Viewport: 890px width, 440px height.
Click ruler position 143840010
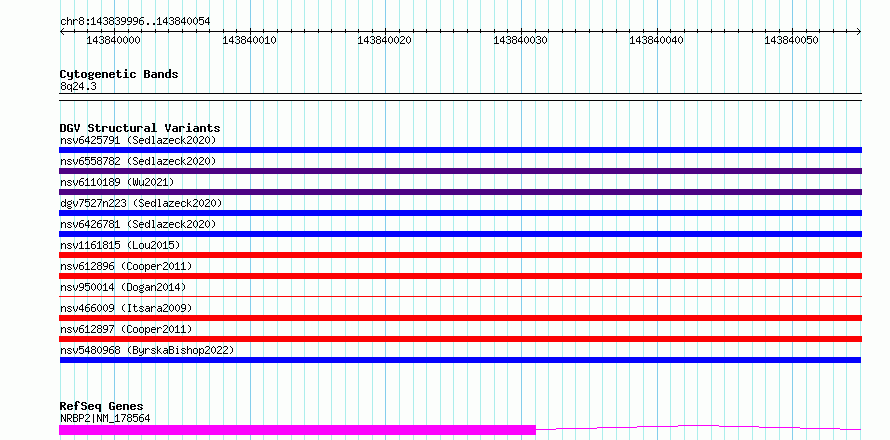pyautogui.click(x=249, y=40)
